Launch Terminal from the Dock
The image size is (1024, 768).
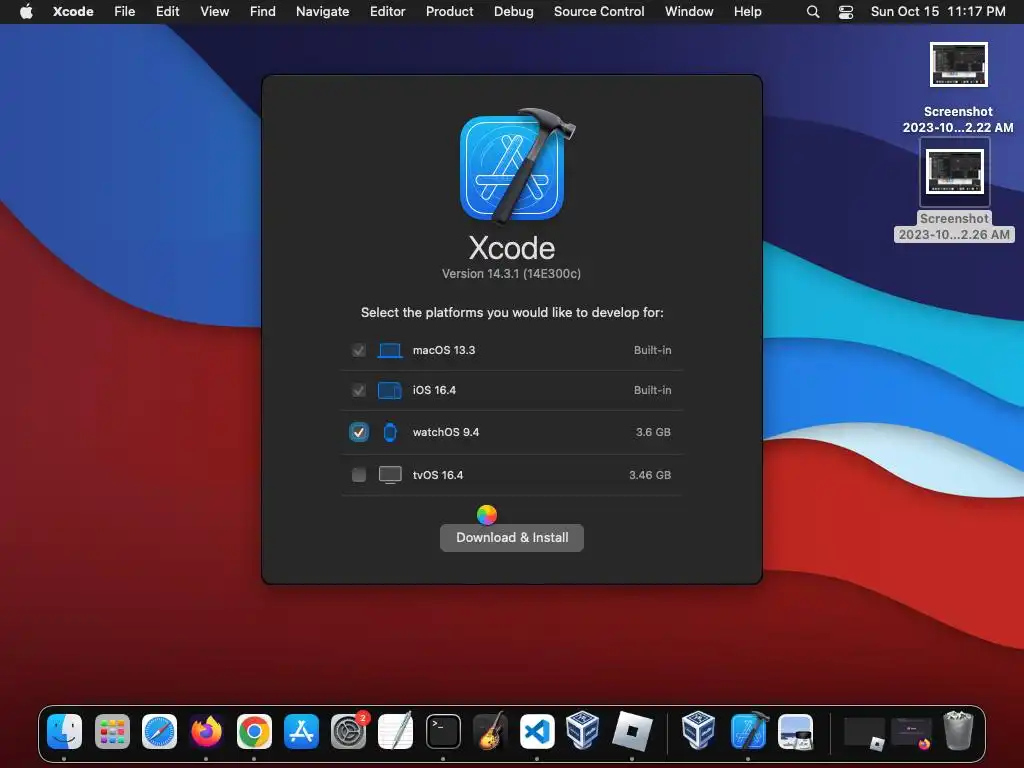coord(443,731)
